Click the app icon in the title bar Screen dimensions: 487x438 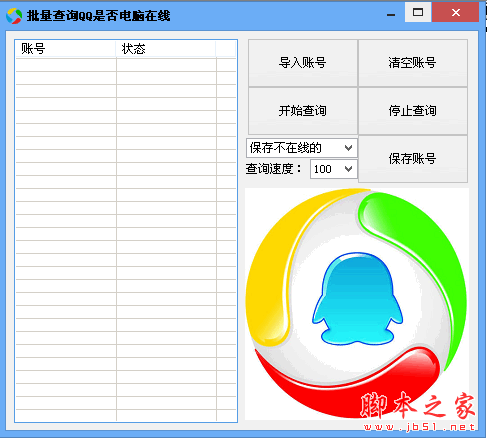[14, 16]
